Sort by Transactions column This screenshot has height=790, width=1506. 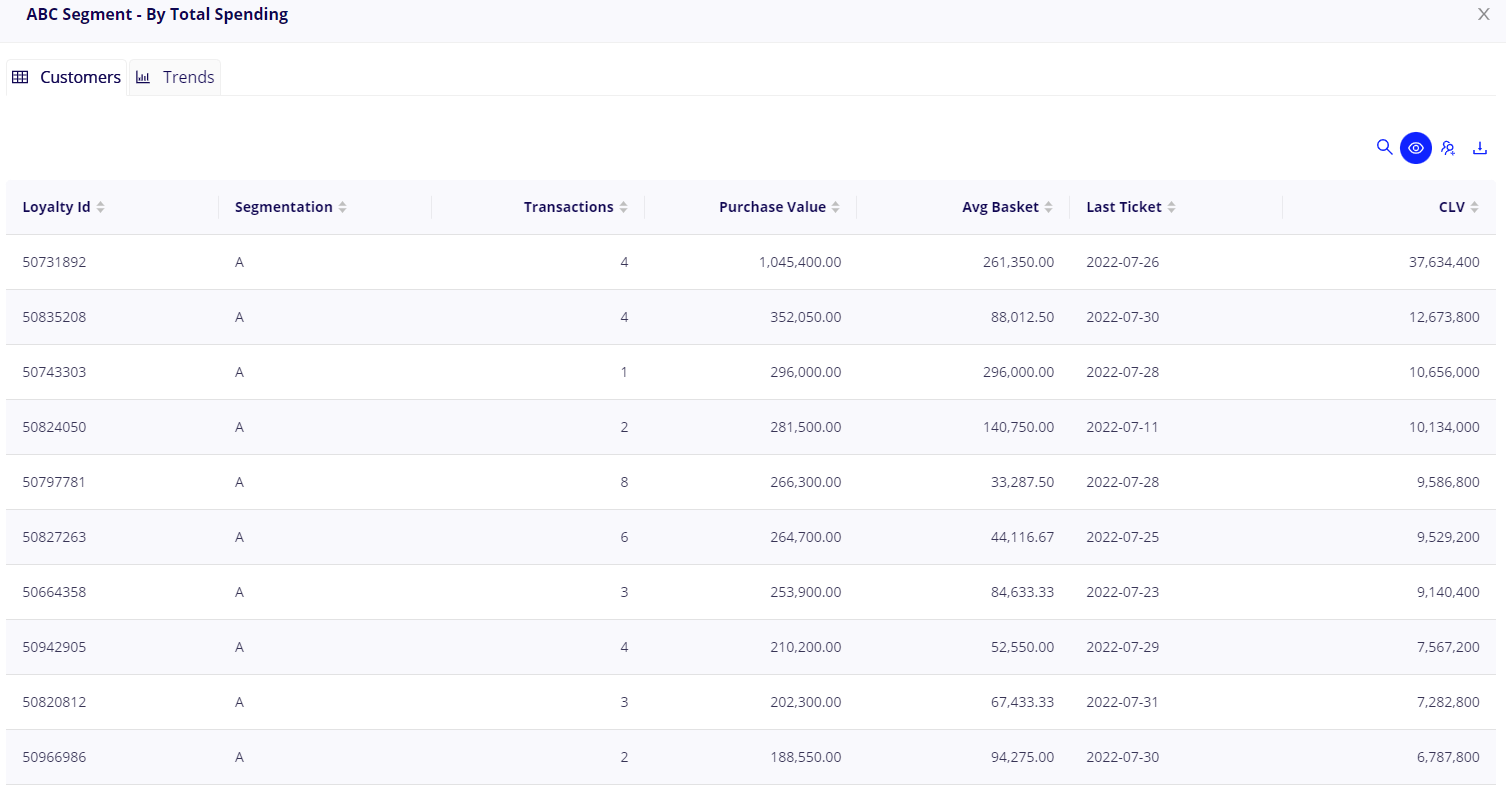[x=576, y=207]
